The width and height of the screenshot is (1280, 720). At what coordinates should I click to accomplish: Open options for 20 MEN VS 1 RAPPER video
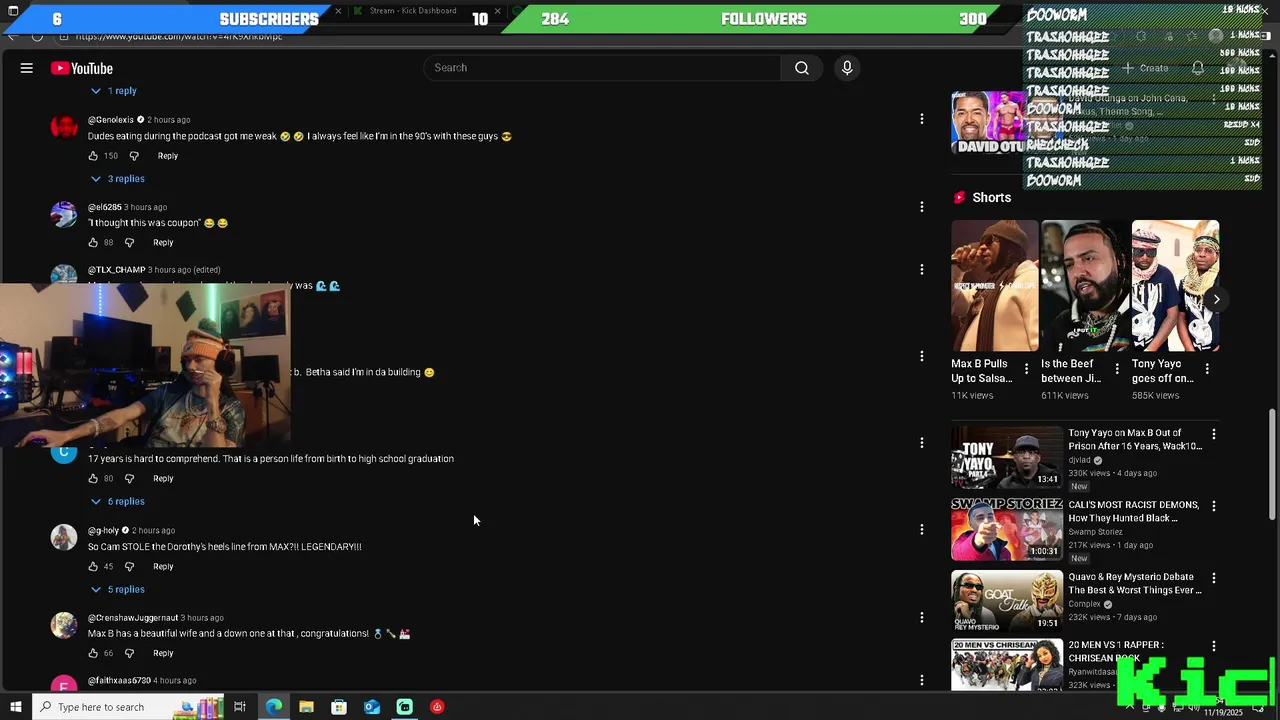click(1214, 646)
